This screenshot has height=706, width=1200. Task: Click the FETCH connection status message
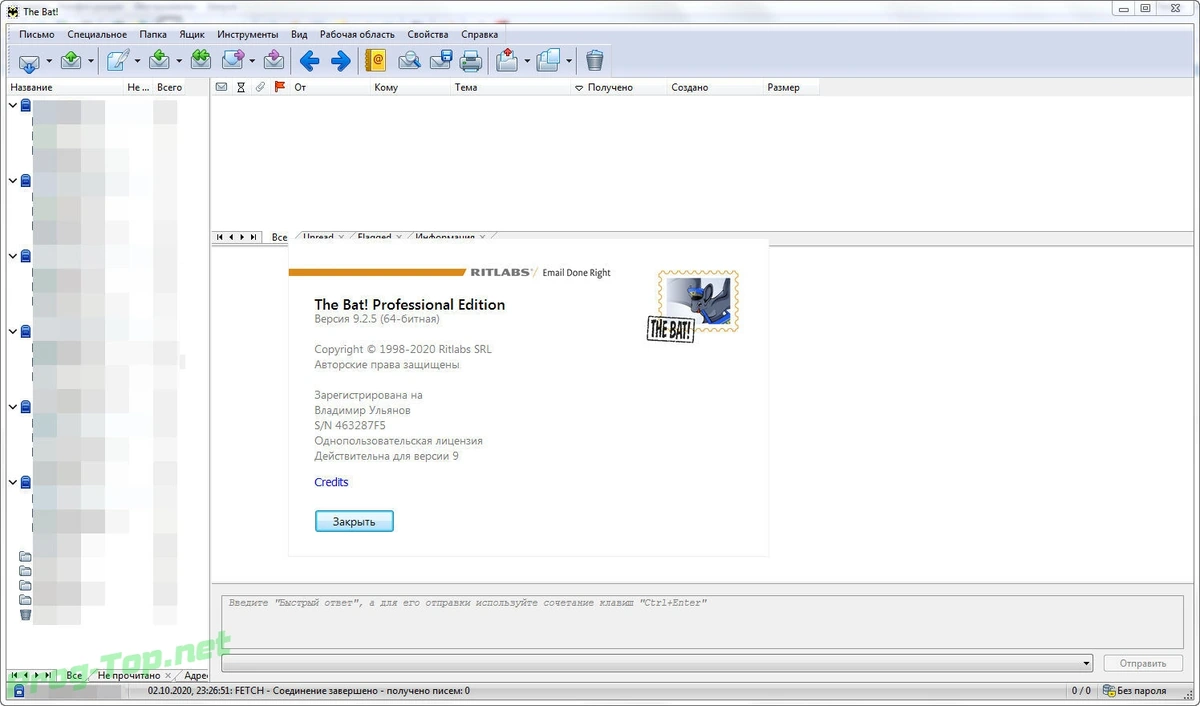309,691
